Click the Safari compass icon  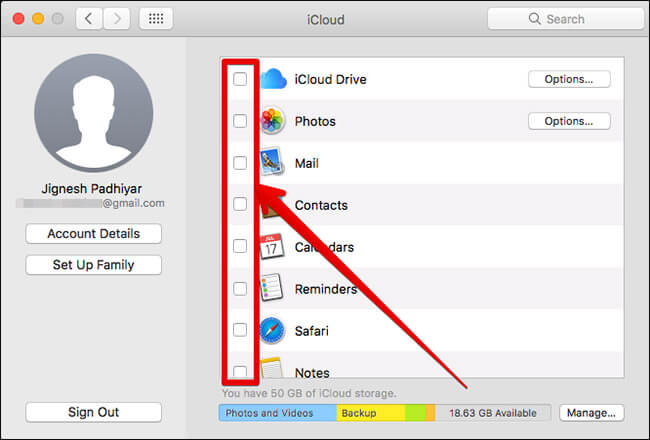pos(272,331)
